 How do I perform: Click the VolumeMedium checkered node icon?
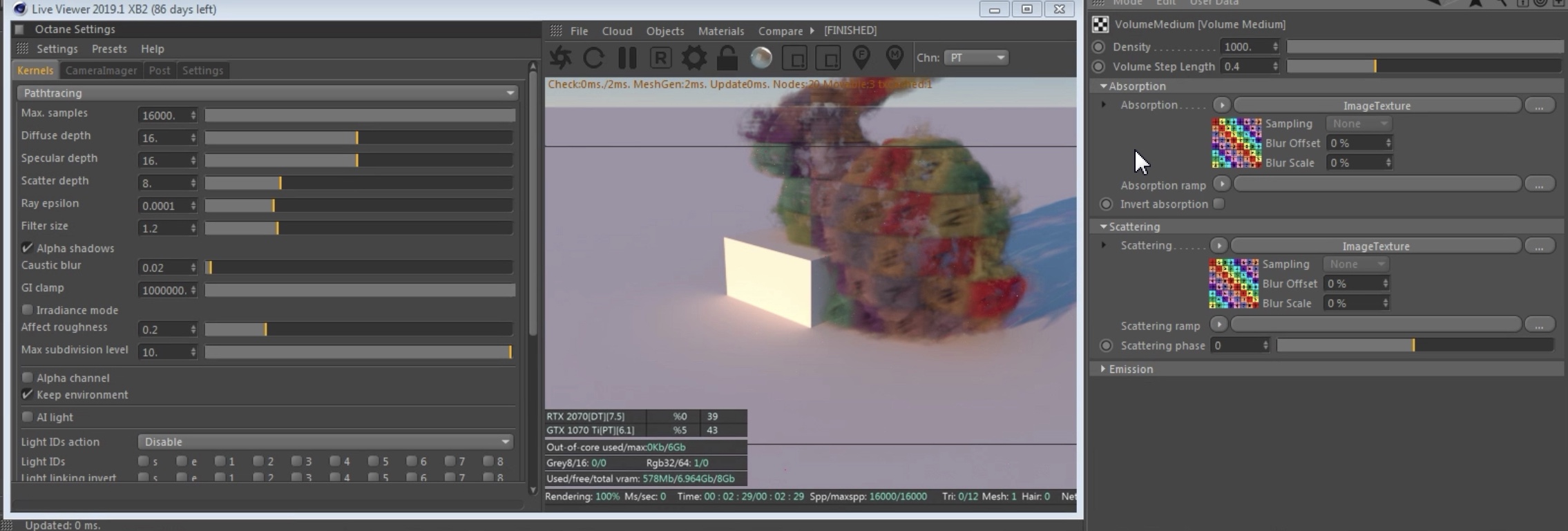click(1100, 24)
